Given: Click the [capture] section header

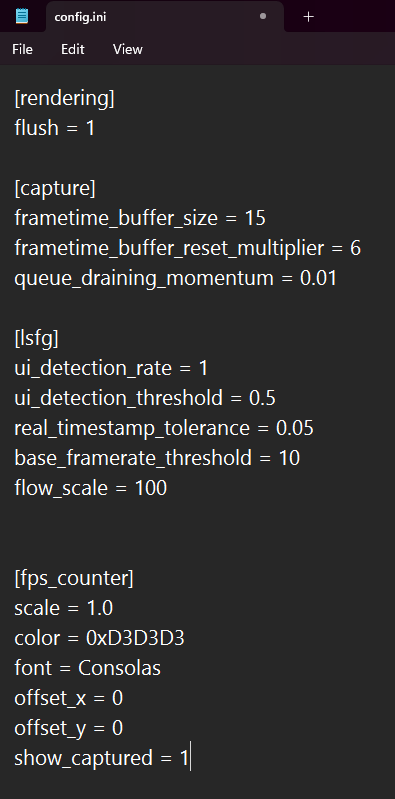Looking at the screenshot, I should (x=55, y=188).
